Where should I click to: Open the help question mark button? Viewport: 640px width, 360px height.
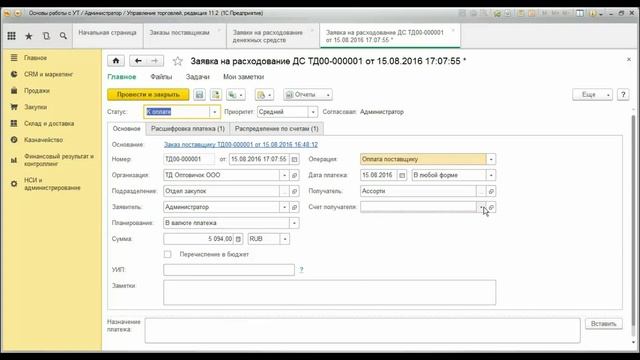pyautogui.click(x=623, y=95)
